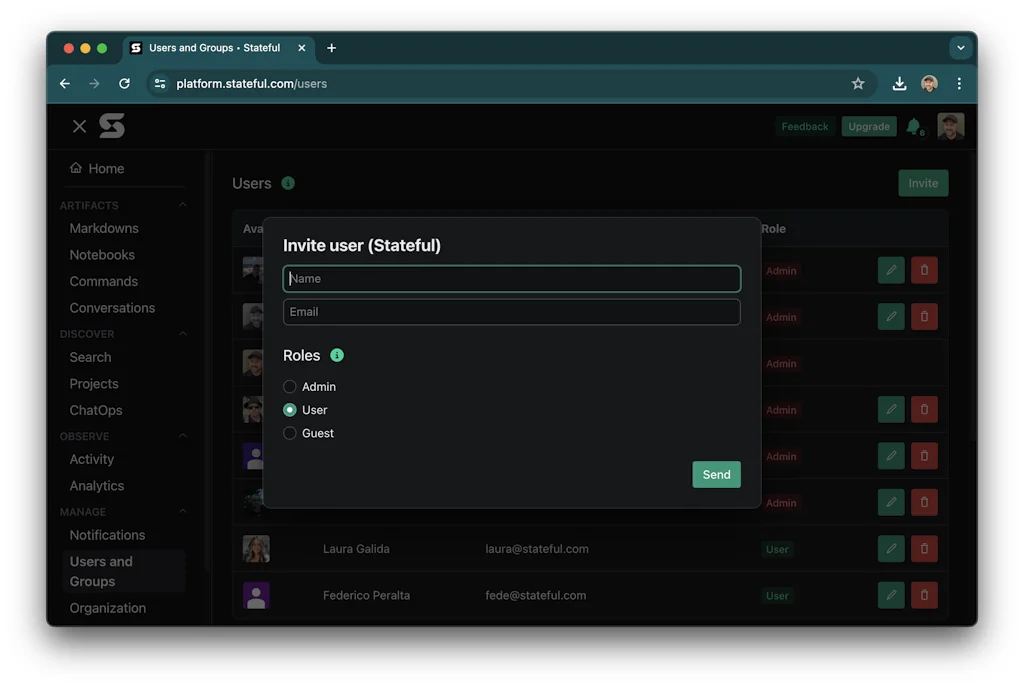Click the Roles info icon

tap(337, 355)
